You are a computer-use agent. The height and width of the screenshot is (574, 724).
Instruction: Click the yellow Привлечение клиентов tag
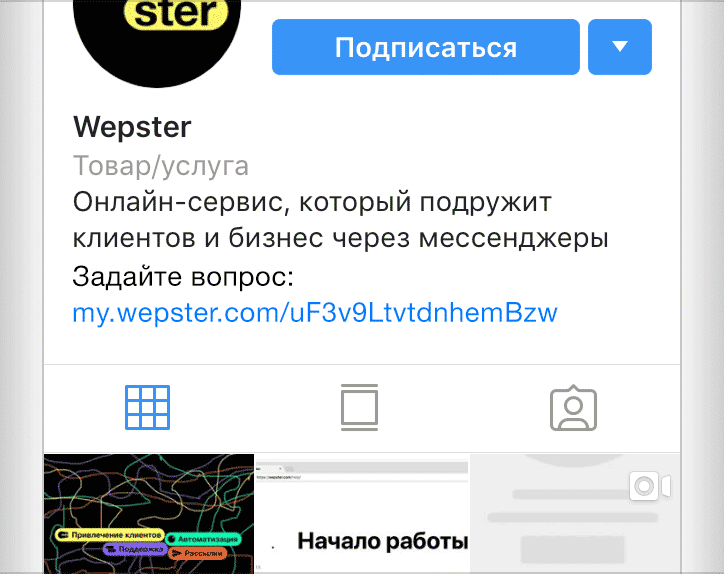(110, 535)
